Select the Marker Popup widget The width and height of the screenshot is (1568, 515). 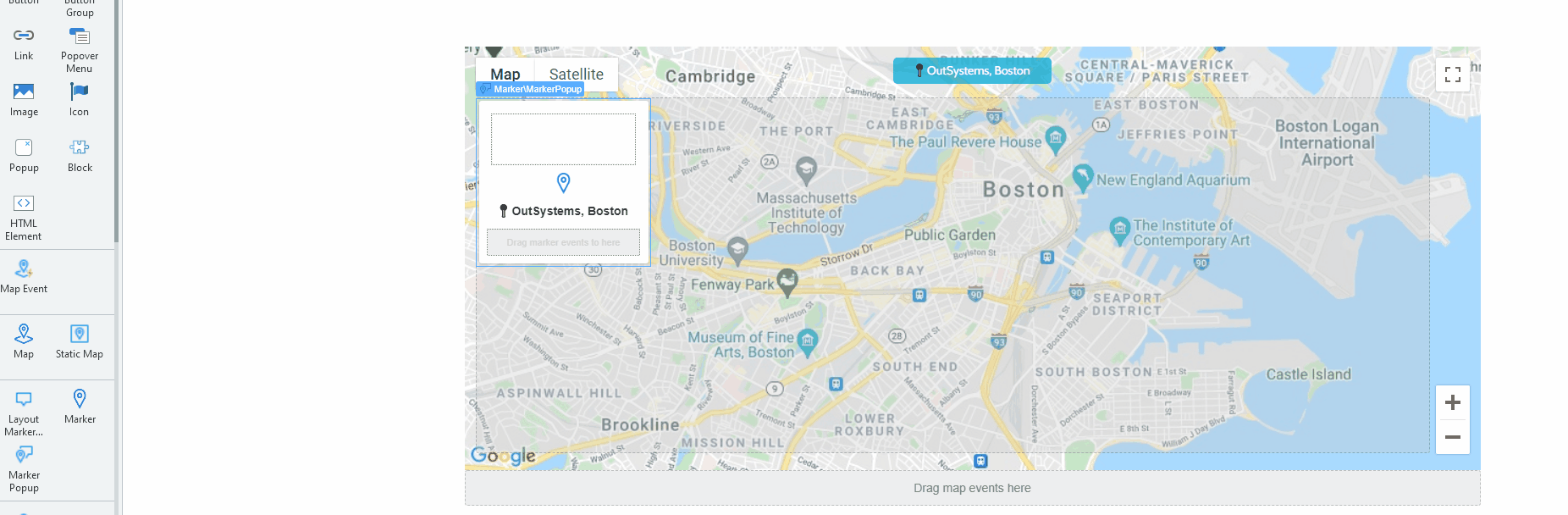tap(24, 469)
